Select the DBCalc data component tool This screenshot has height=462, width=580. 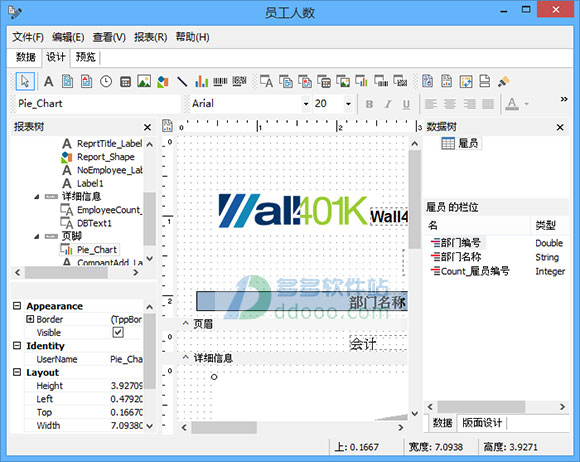coord(324,81)
